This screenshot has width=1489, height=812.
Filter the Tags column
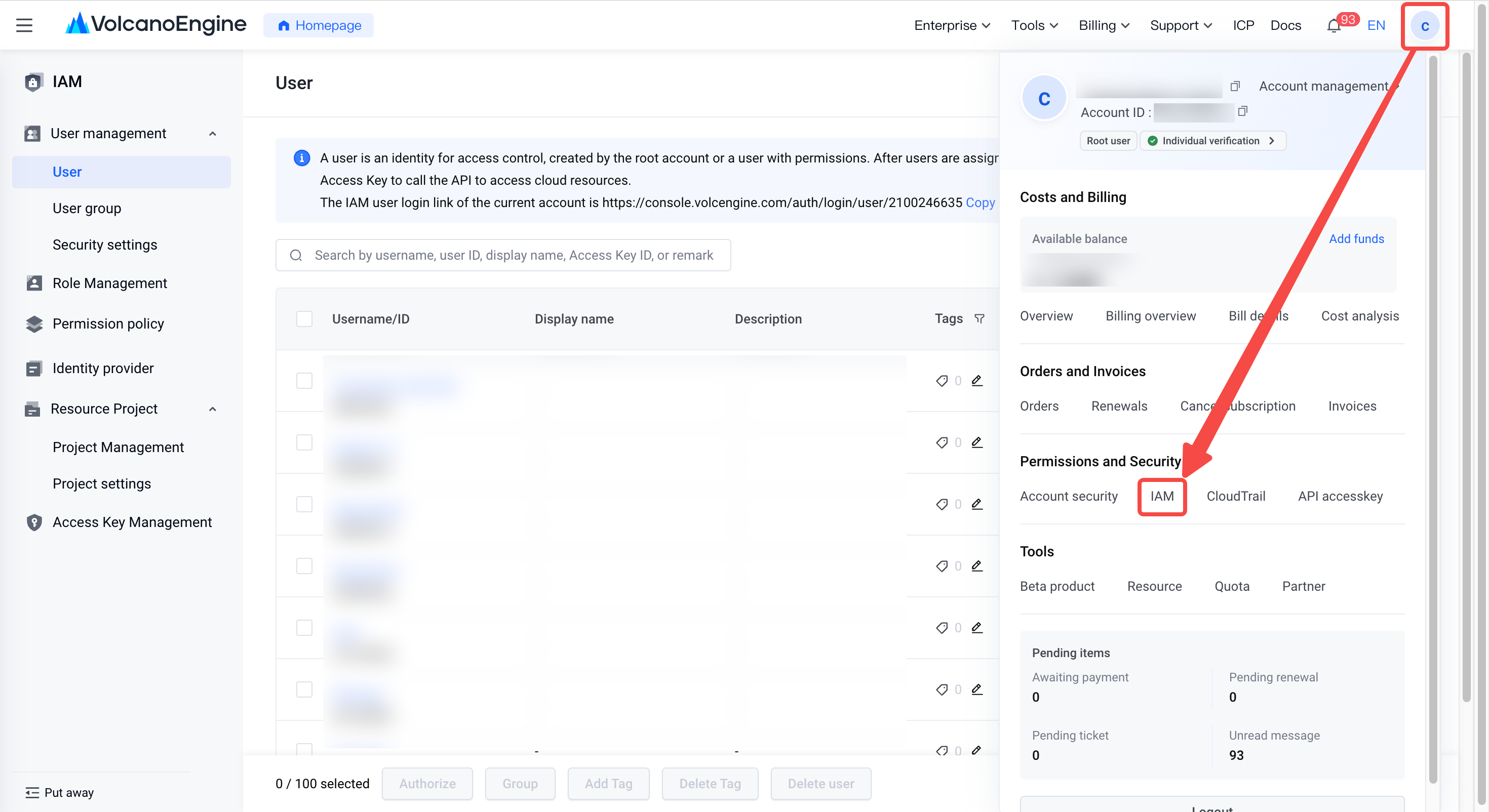coord(979,318)
